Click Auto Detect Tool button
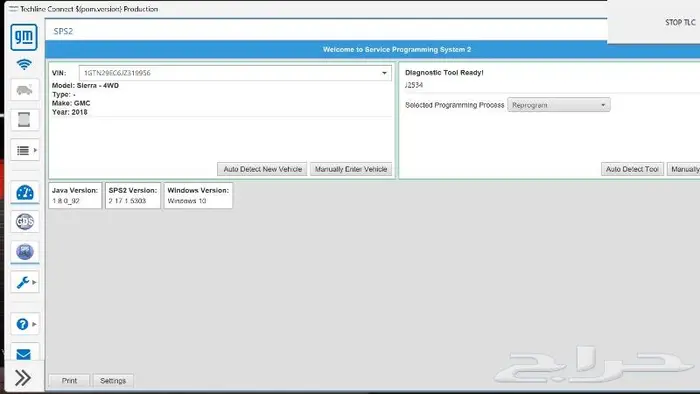The width and height of the screenshot is (700, 394). [632, 169]
